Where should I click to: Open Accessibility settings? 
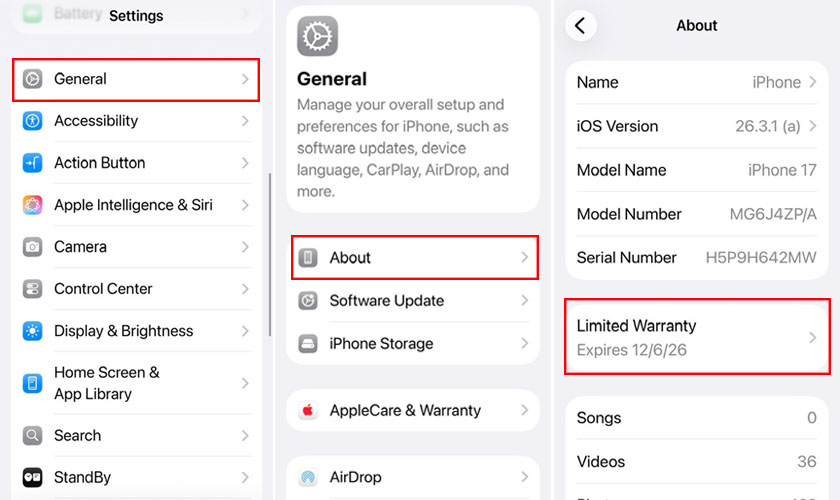(136, 121)
